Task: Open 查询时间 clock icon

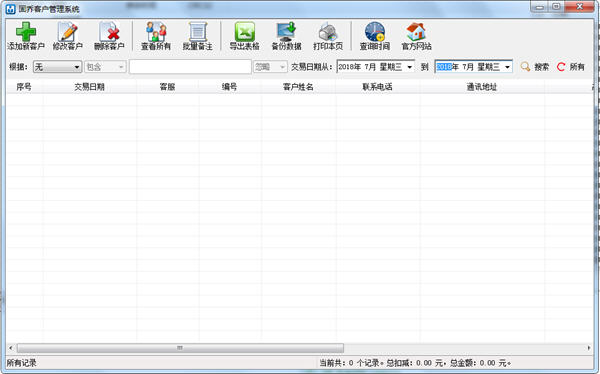Action: point(375,32)
